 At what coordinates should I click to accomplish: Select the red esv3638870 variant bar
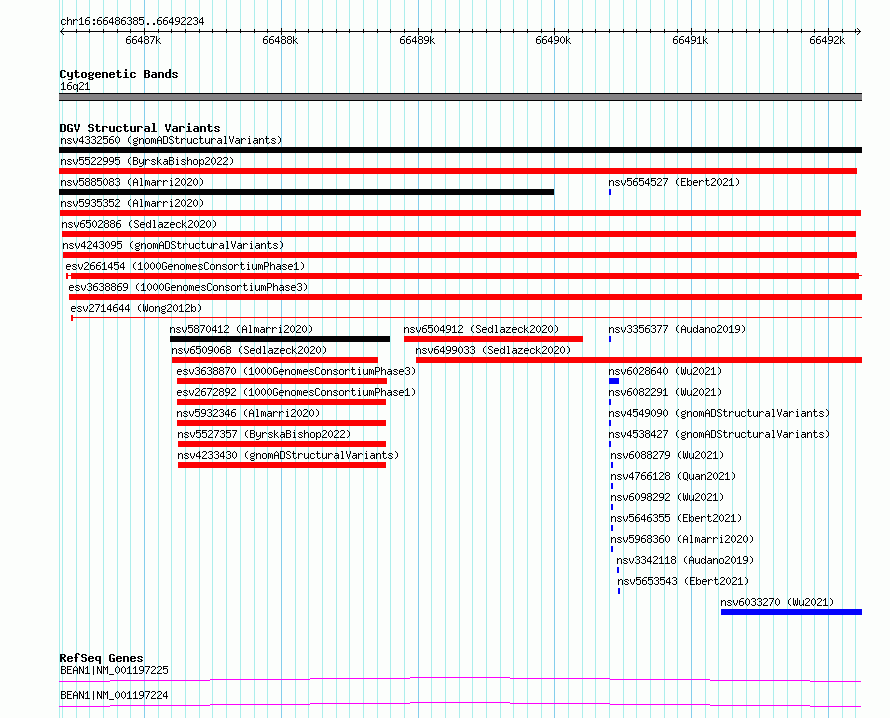pyautogui.click(x=282, y=381)
